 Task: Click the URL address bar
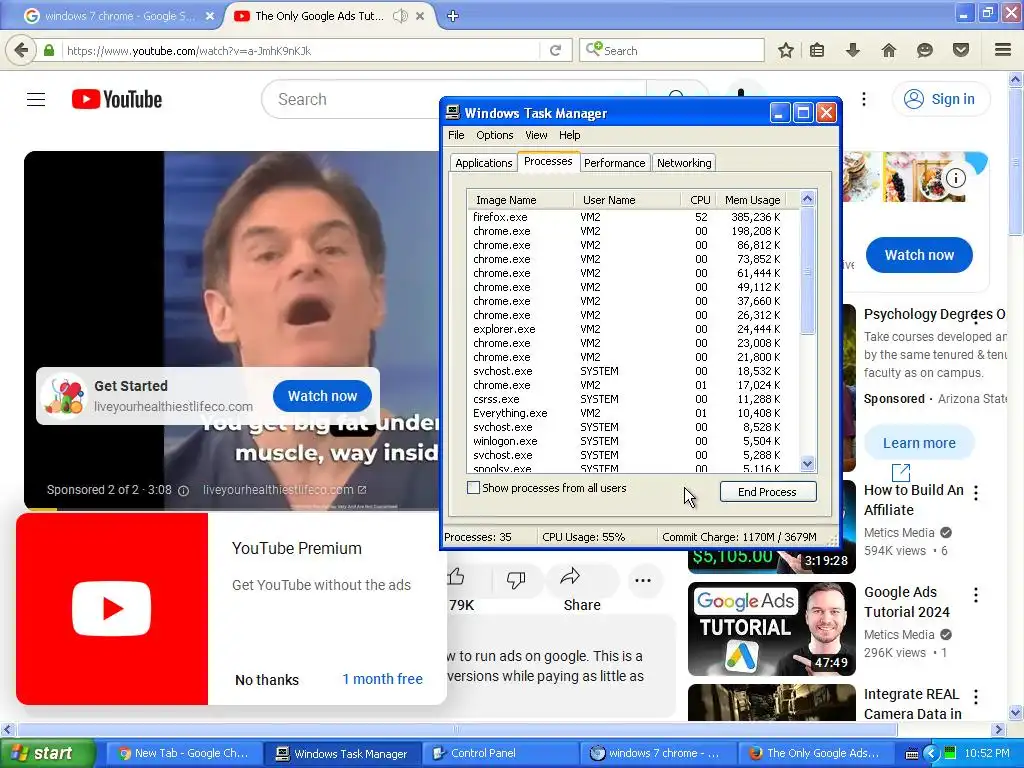(300, 50)
